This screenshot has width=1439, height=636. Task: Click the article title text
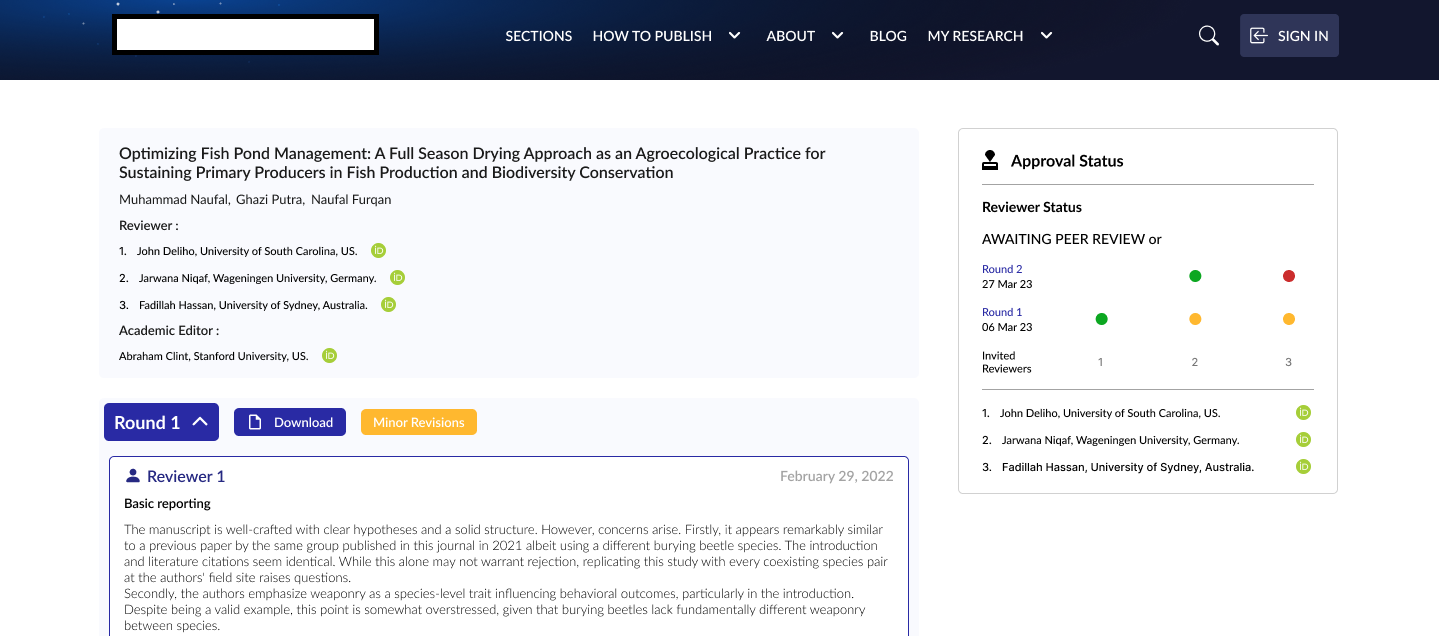click(x=472, y=163)
